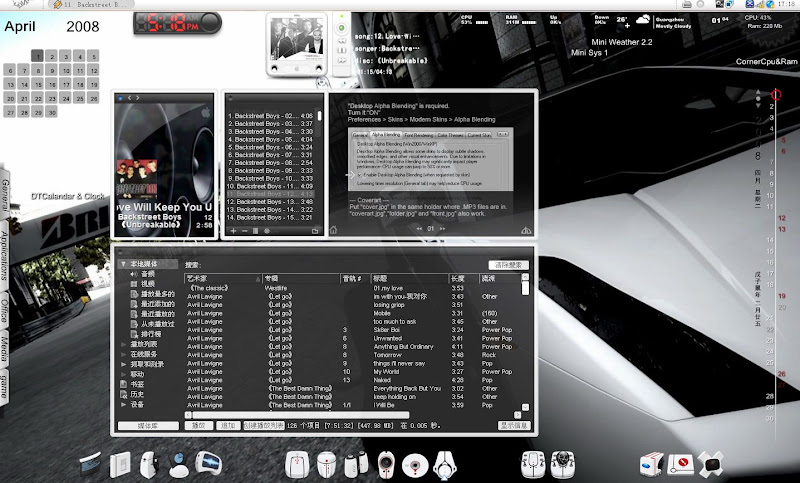Click 追加 button
800x483 pixels.
(228, 425)
